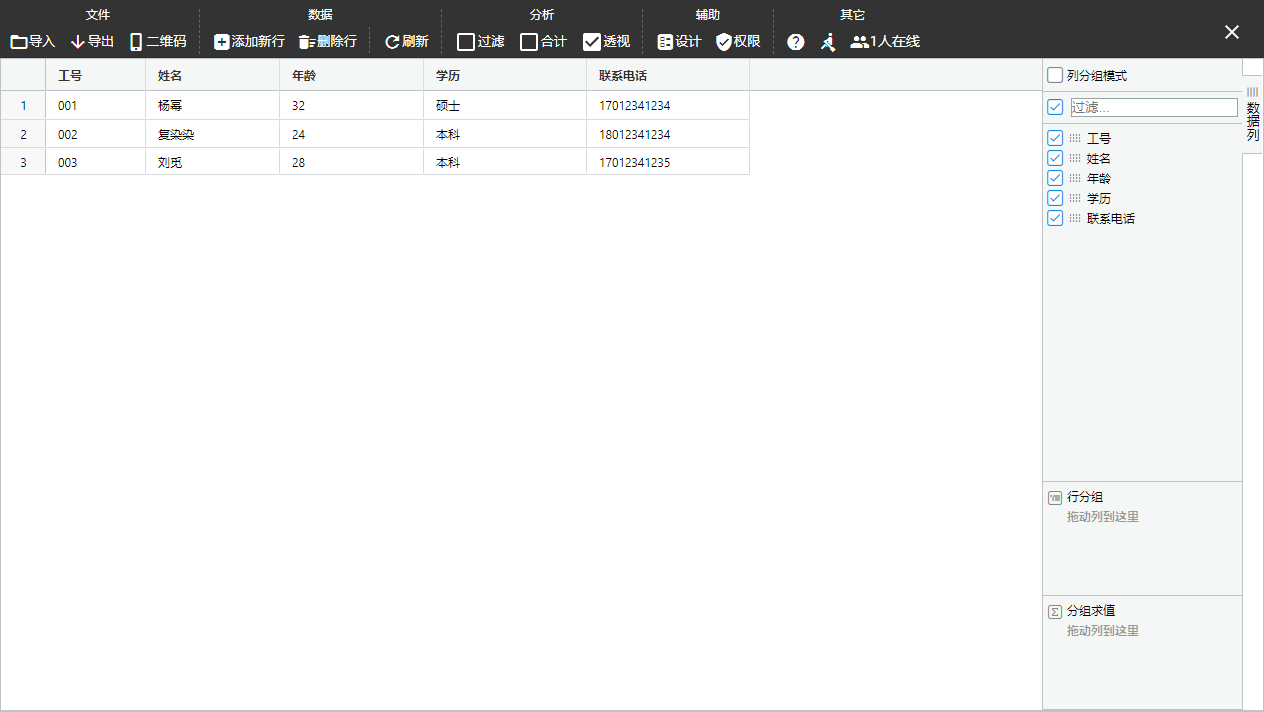Click the 导出 export arrow icon
Viewport: 1264px width, 712px height.
[78, 42]
